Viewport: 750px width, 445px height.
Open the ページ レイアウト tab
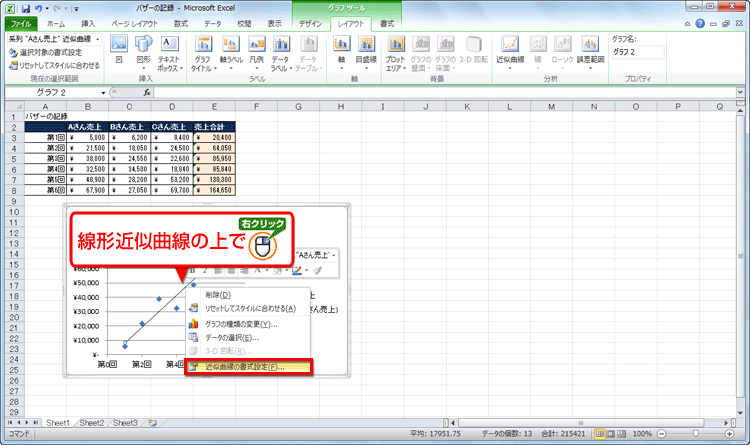134,23
